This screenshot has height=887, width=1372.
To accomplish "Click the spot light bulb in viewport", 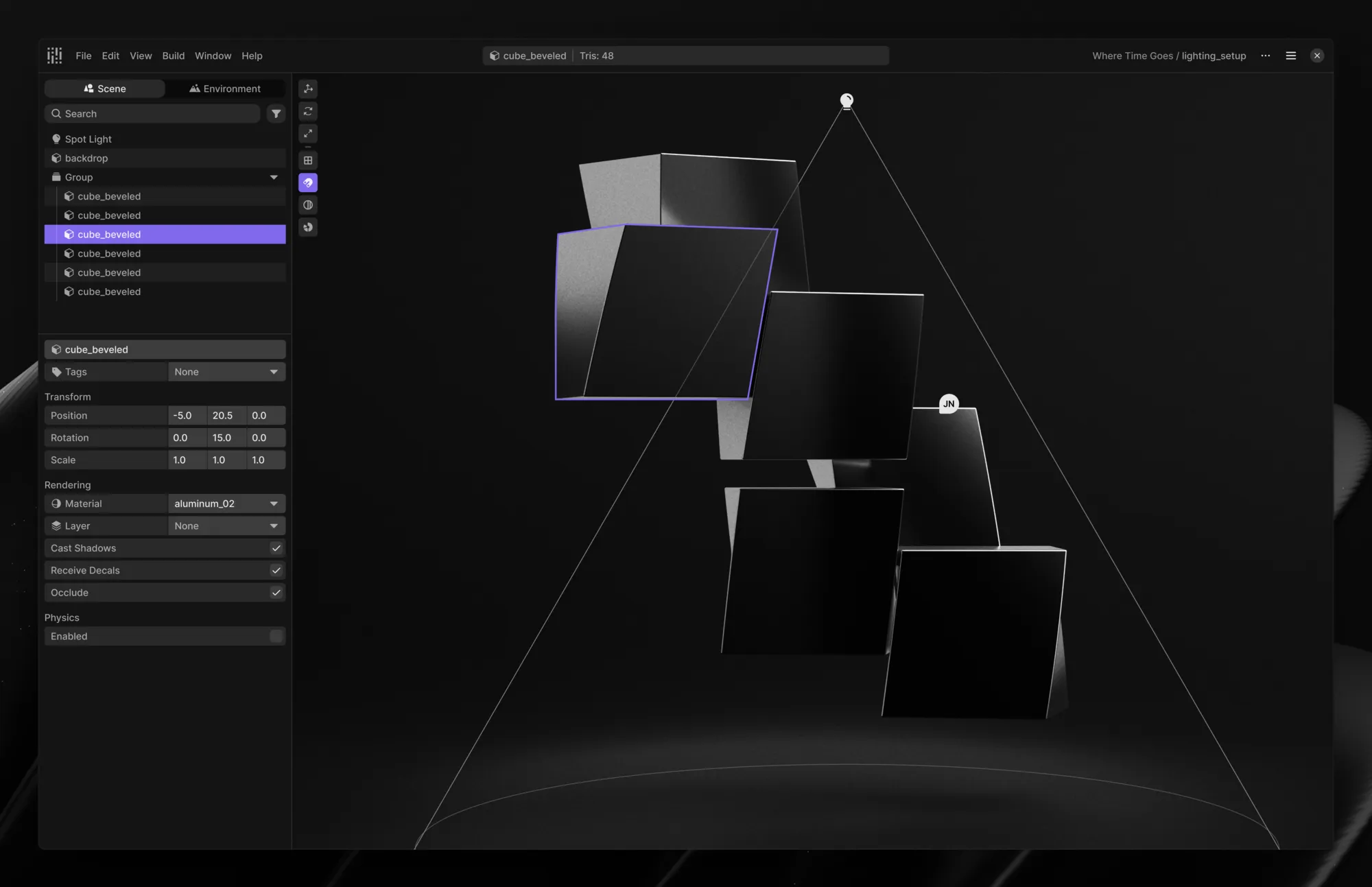I will click(x=847, y=101).
